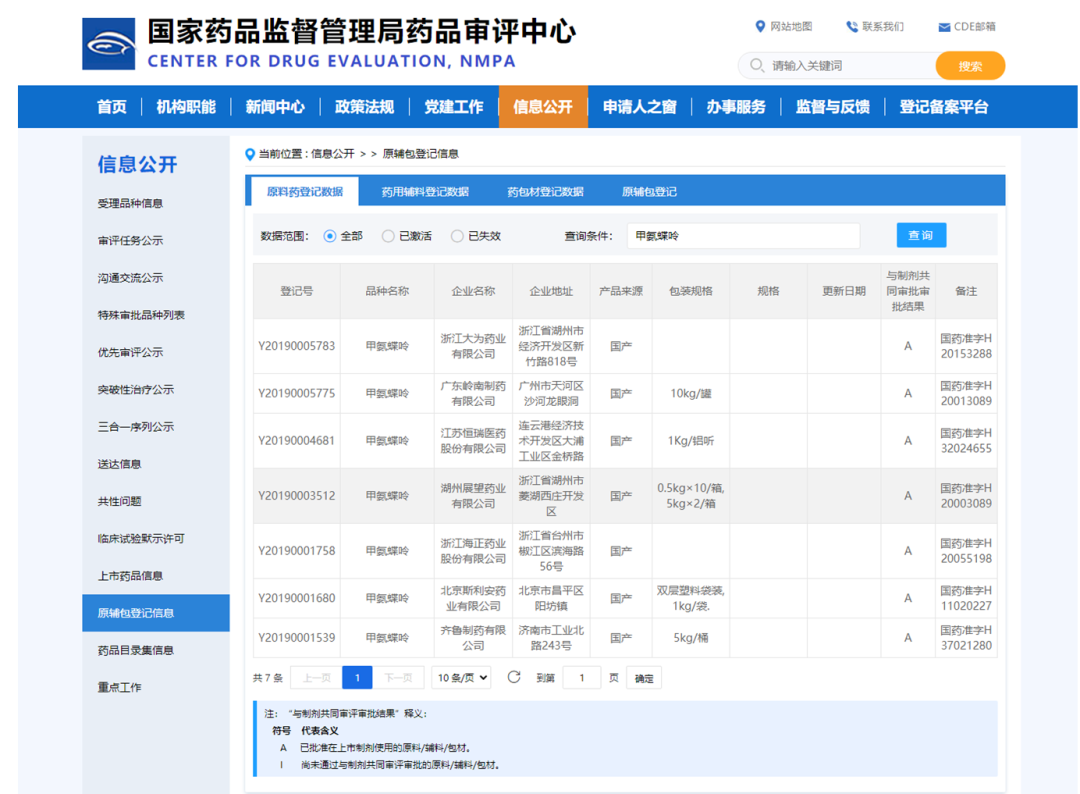Open the 10条/页 page size dropdown

461,678
